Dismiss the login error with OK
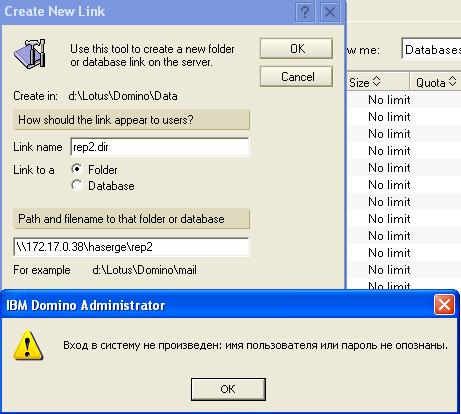 (x=228, y=389)
